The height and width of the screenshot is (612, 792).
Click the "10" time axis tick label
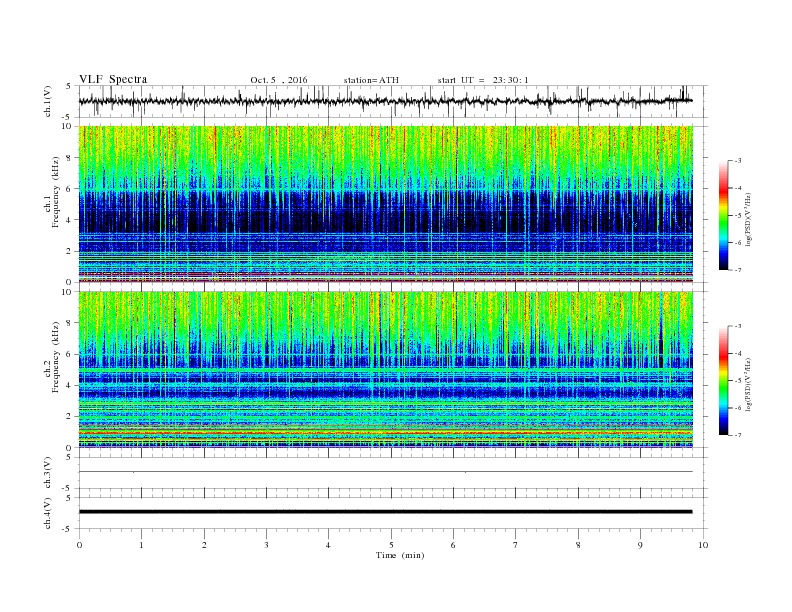pos(703,545)
